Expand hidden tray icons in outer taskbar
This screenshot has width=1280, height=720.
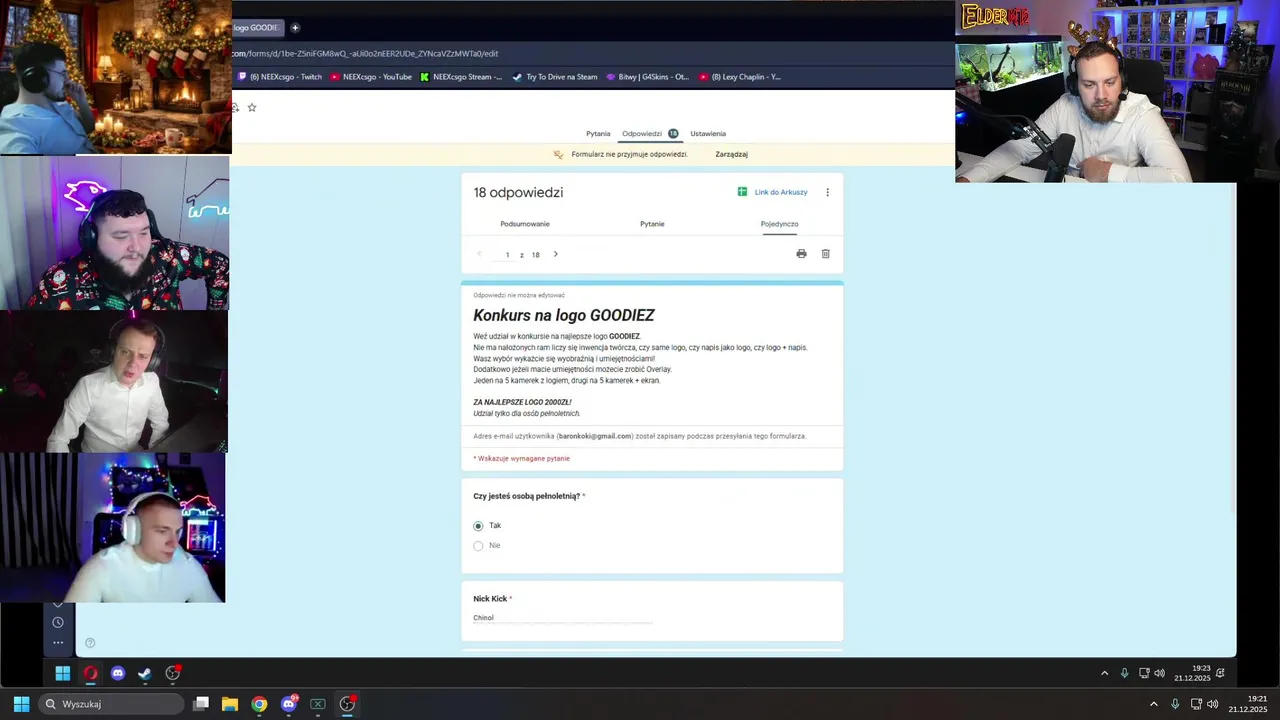[1154, 704]
